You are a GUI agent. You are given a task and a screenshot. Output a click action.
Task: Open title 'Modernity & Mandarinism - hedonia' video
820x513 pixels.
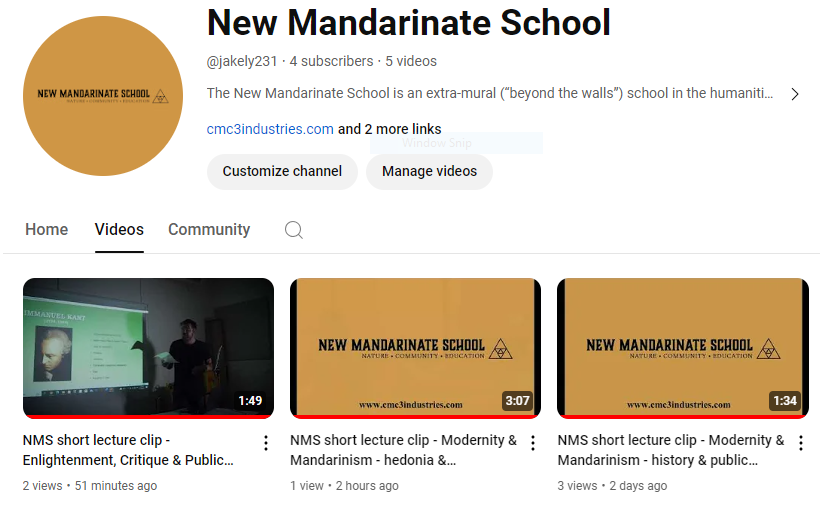[x=403, y=450]
